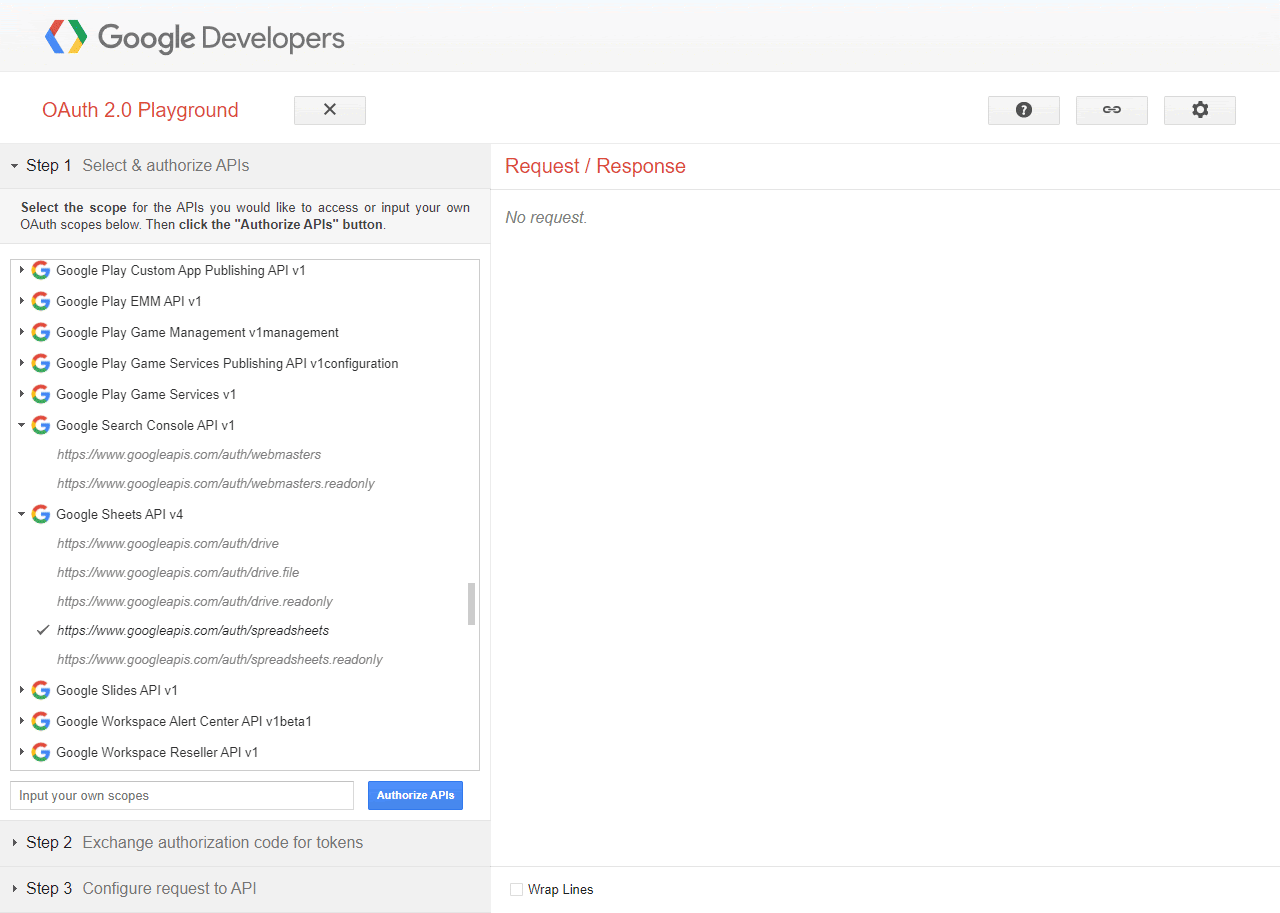Image resolution: width=1280 pixels, height=913 pixels.
Task: Expand Google Play Game Services v1 arrow
Action: pos(21,394)
